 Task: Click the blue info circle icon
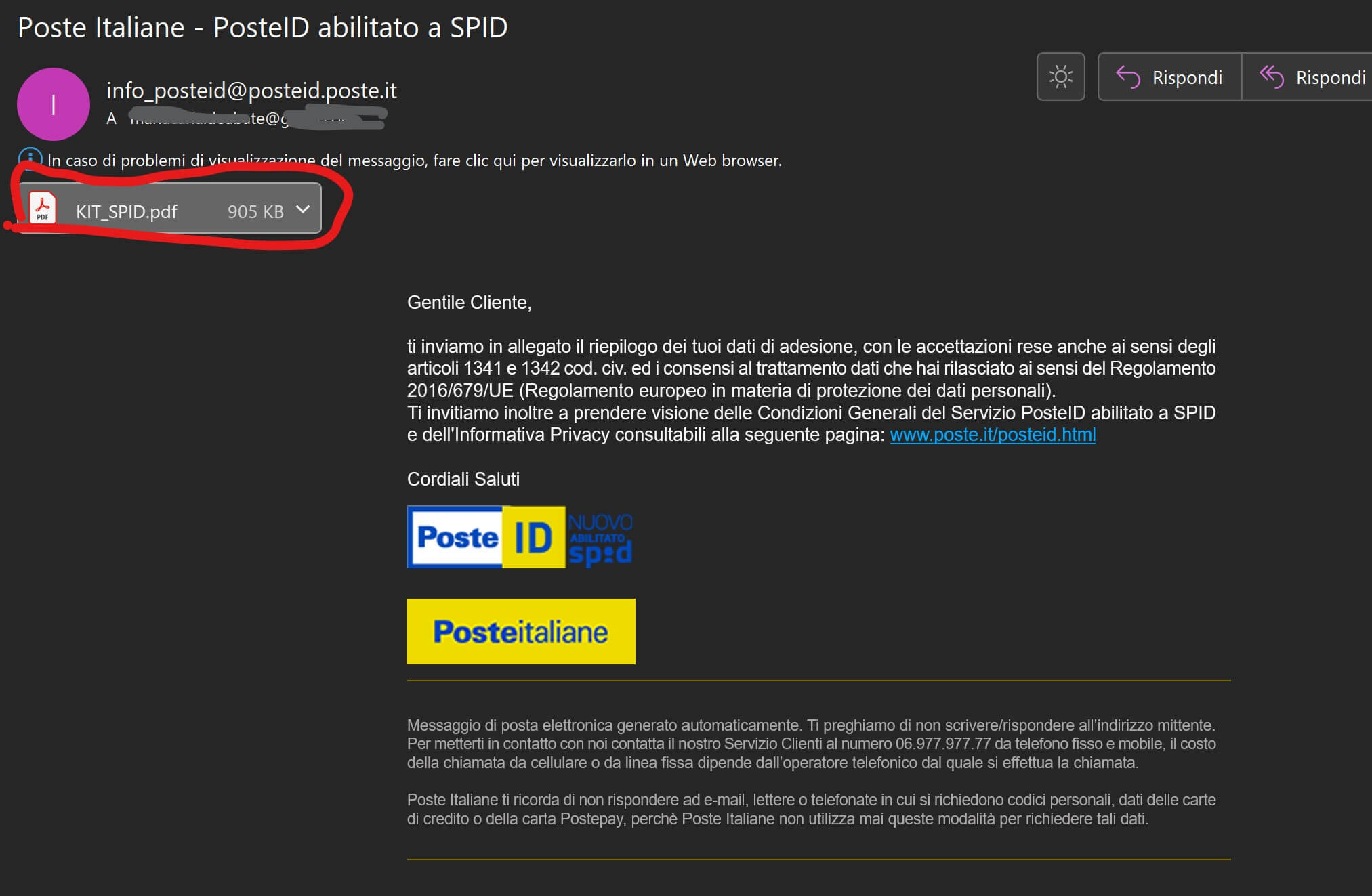coord(30,158)
